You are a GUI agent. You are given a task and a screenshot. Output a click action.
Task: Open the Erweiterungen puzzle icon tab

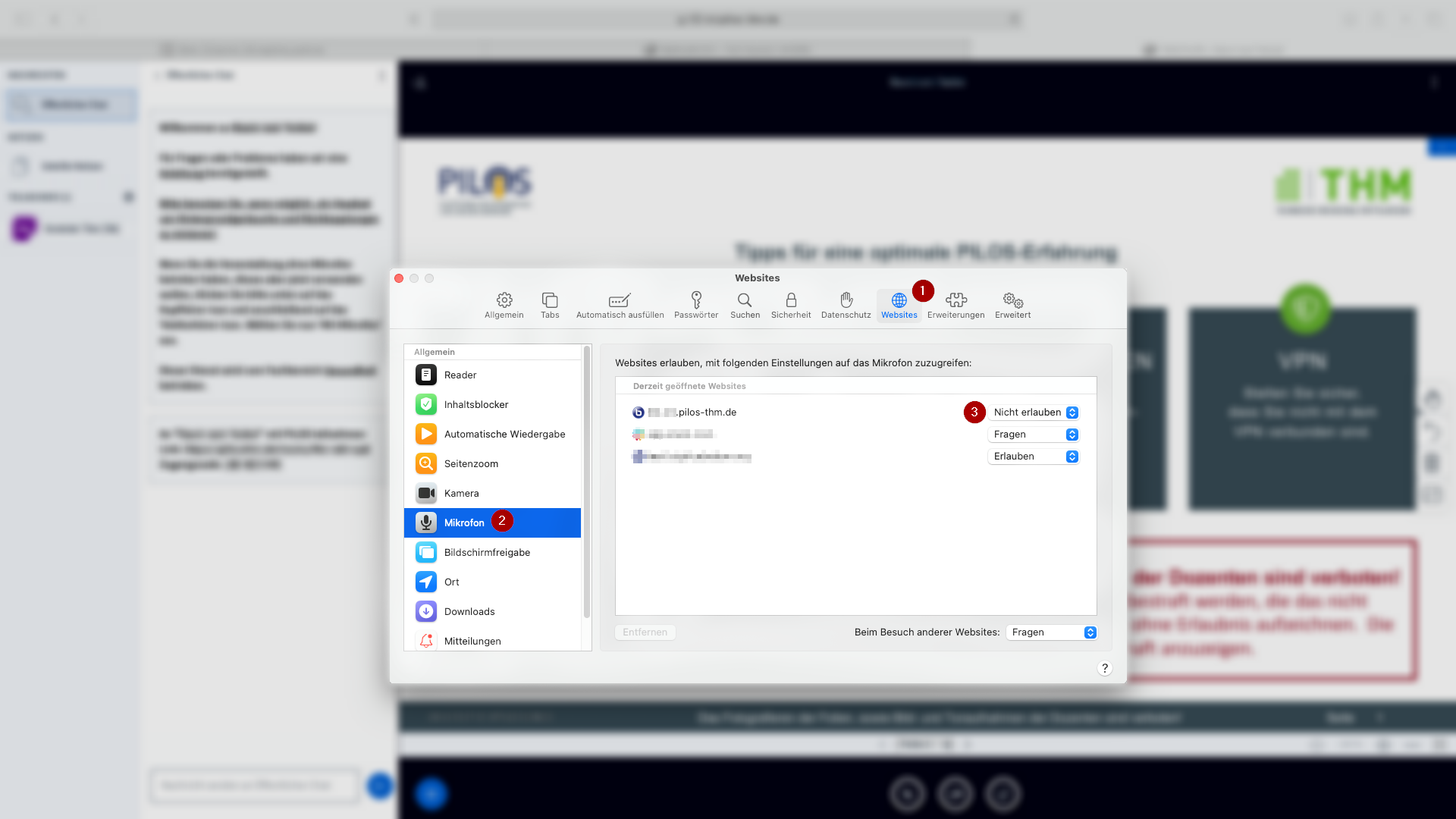click(955, 306)
